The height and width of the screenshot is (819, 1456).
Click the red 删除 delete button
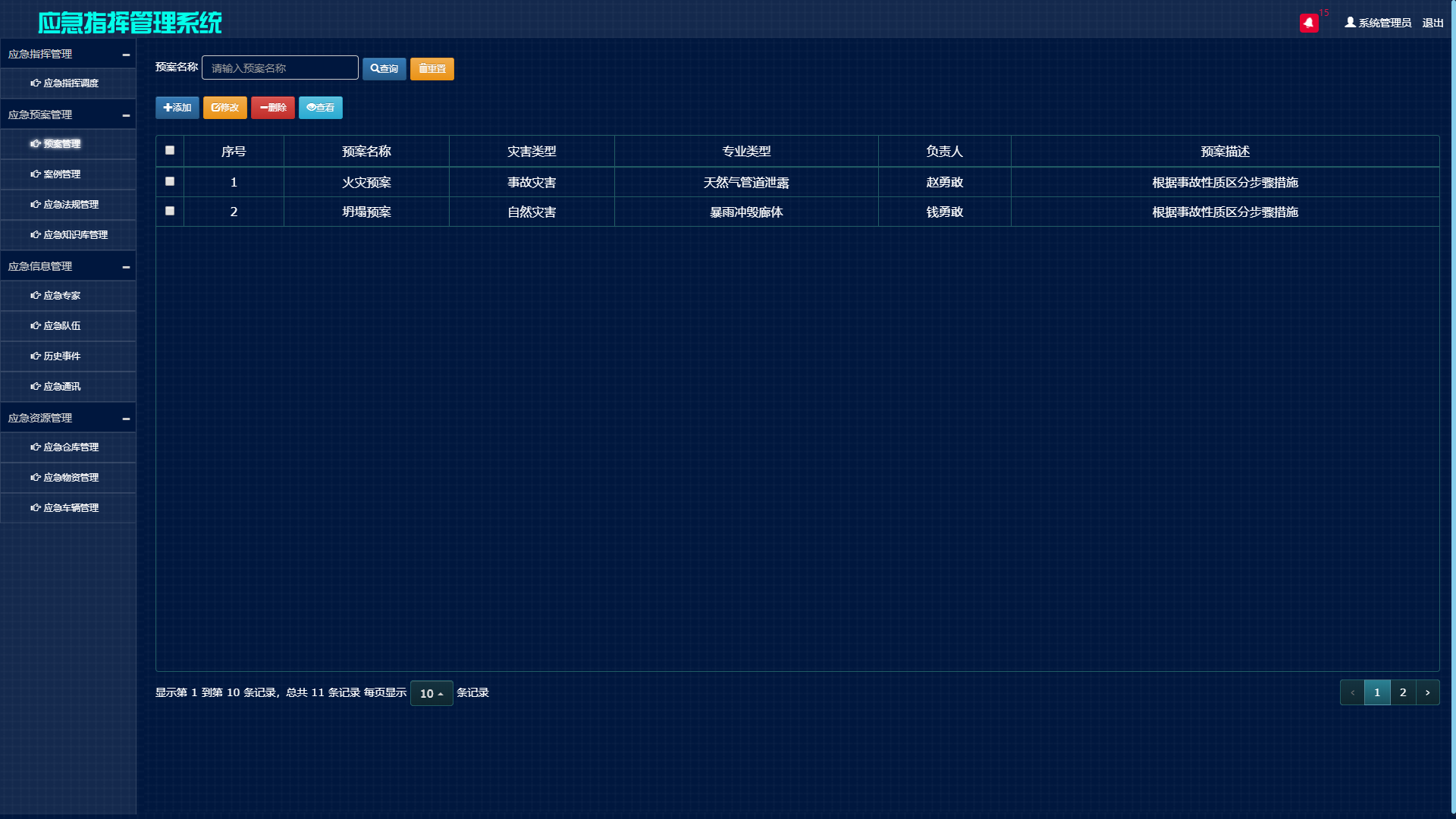click(273, 108)
